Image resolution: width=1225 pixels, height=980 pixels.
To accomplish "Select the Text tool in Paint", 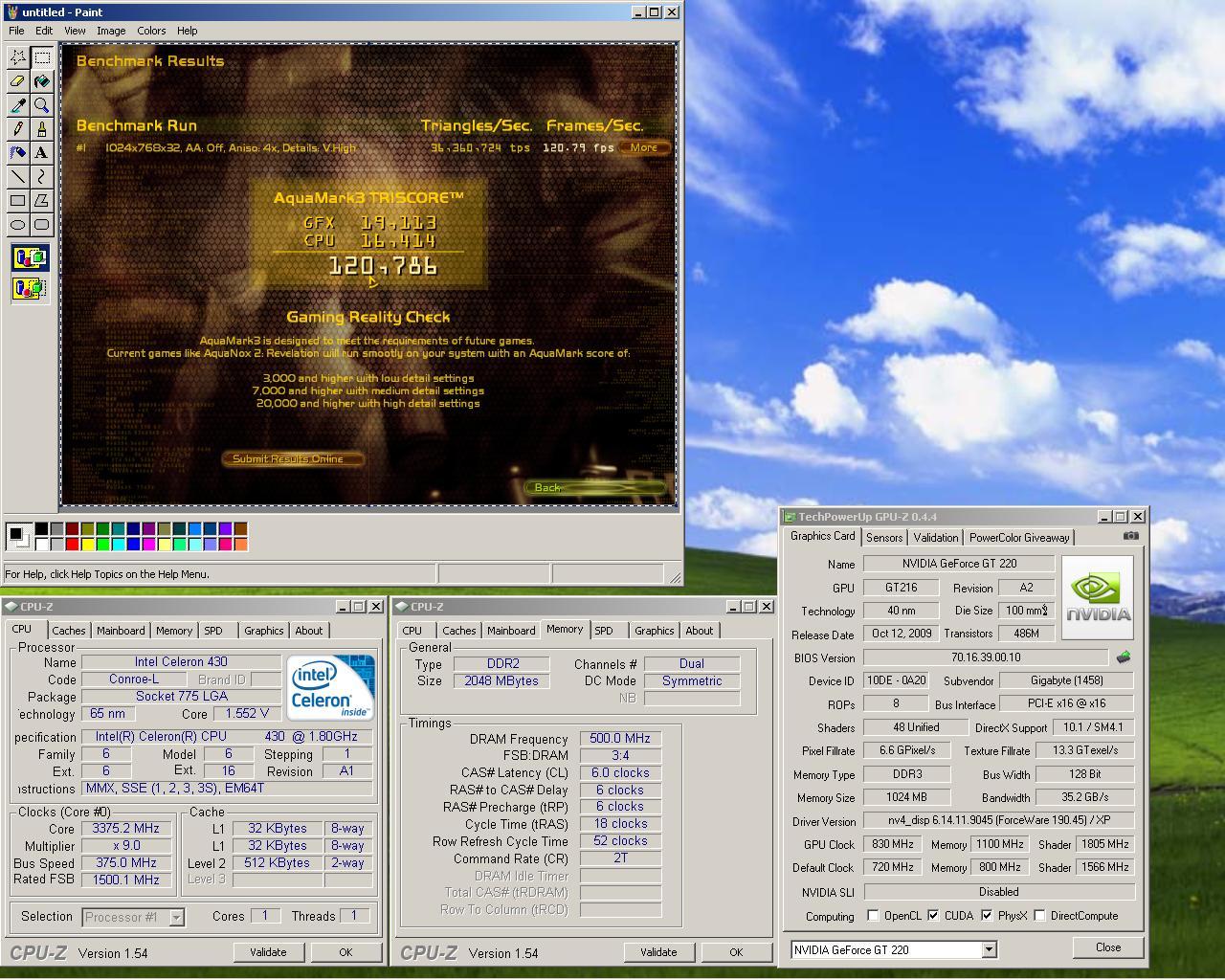I will point(41,153).
